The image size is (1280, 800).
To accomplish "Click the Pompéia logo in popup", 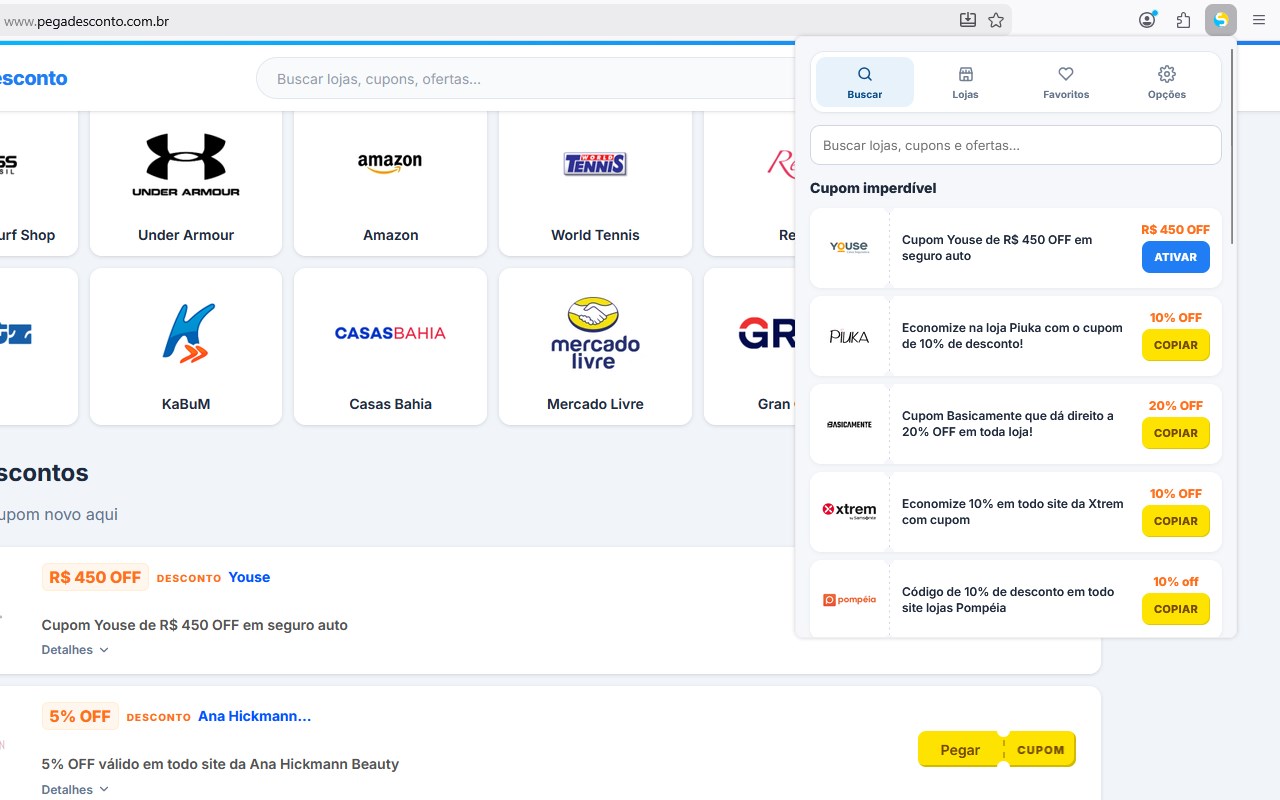I will [x=849, y=600].
